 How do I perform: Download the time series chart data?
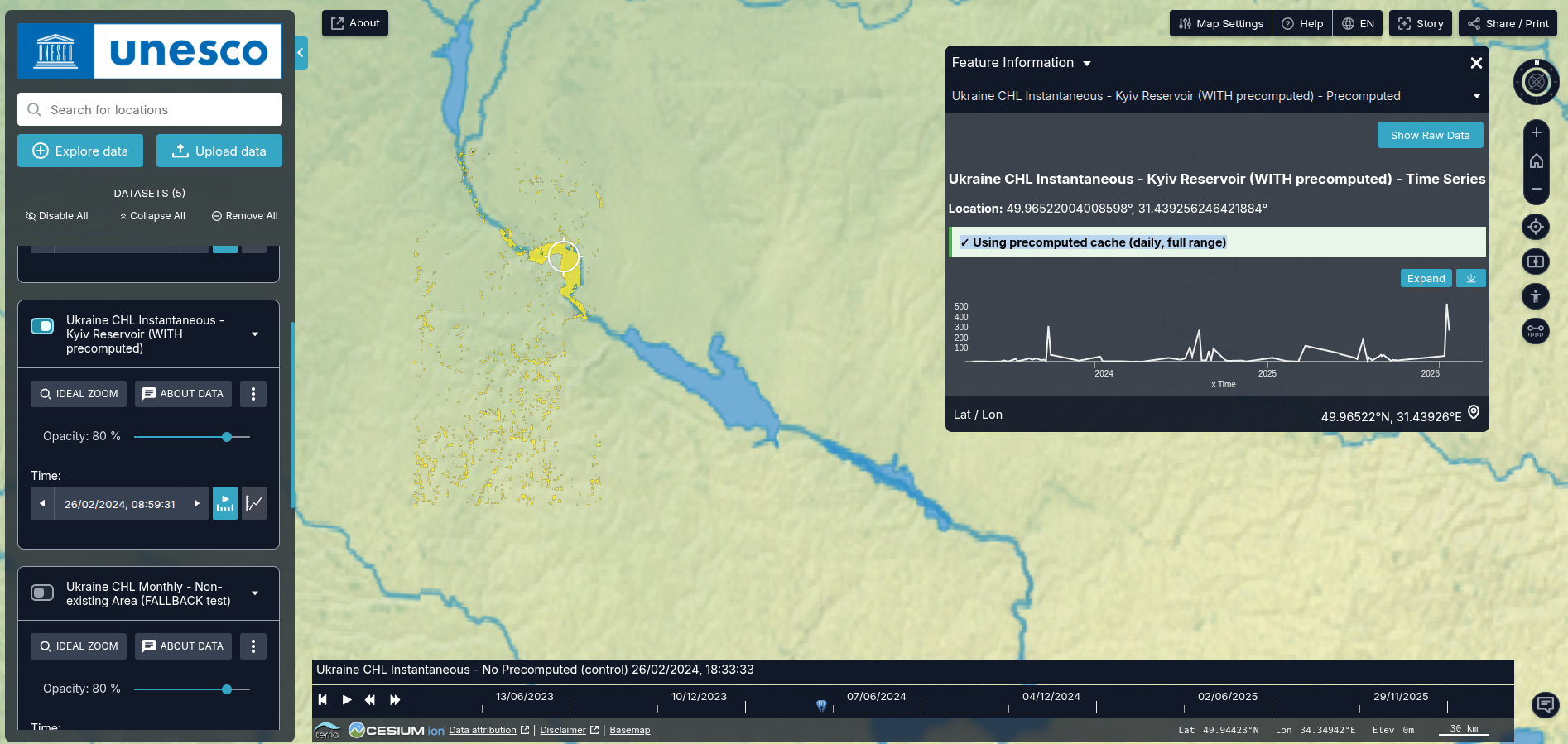pyautogui.click(x=1470, y=279)
